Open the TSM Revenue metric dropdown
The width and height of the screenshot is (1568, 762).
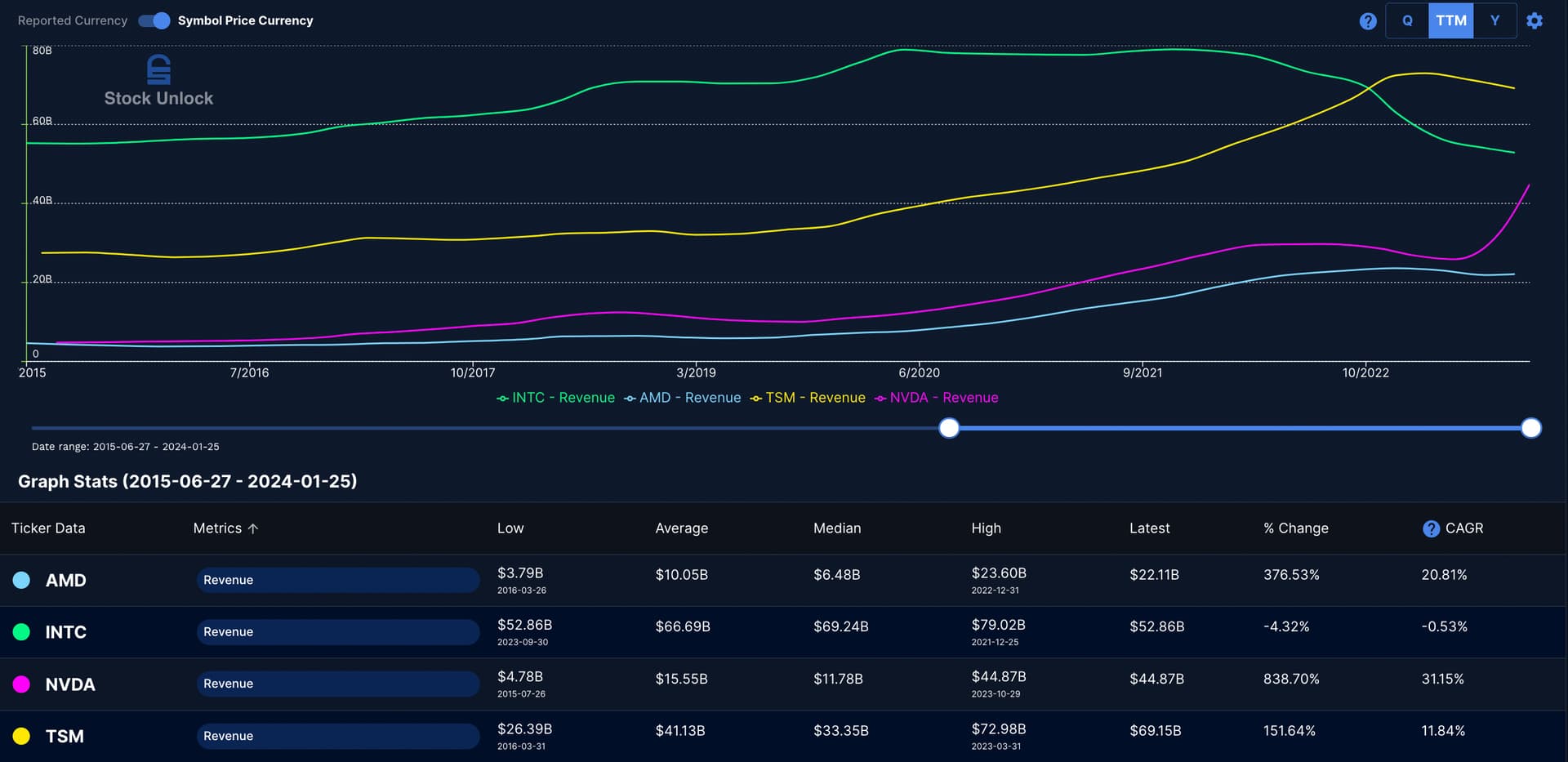[x=338, y=736]
